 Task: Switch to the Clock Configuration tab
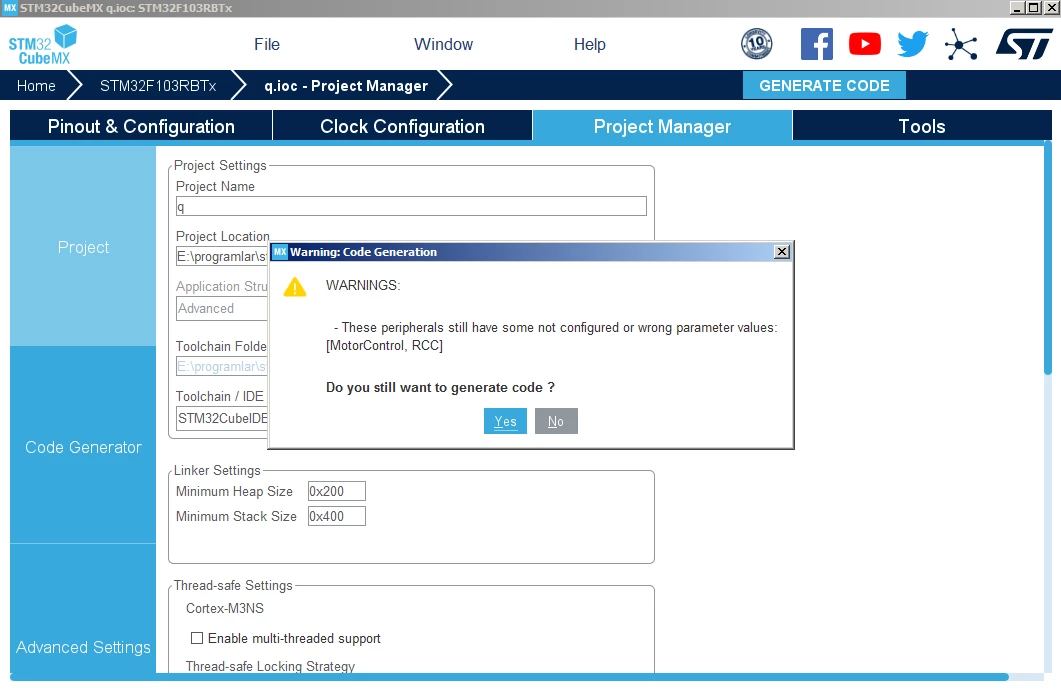click(403, 127)
